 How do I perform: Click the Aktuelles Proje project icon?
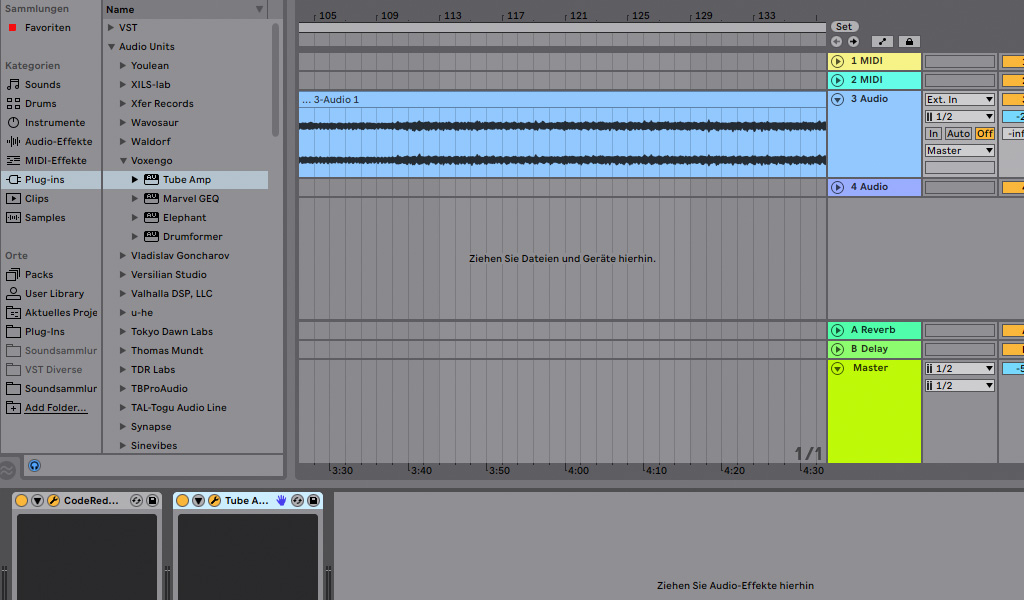[13, 312]
